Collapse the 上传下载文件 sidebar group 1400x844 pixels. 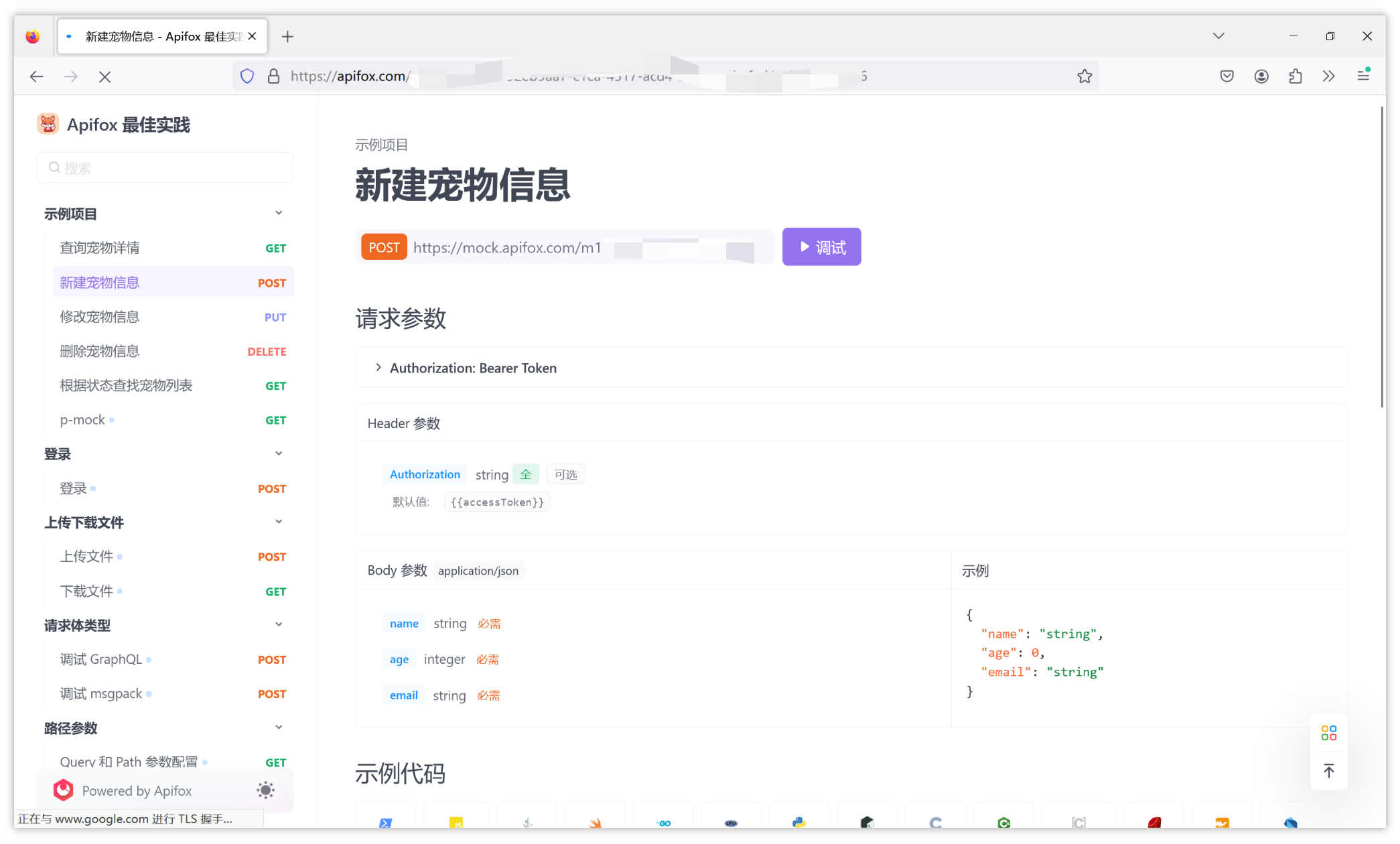[x=279, y=521]
